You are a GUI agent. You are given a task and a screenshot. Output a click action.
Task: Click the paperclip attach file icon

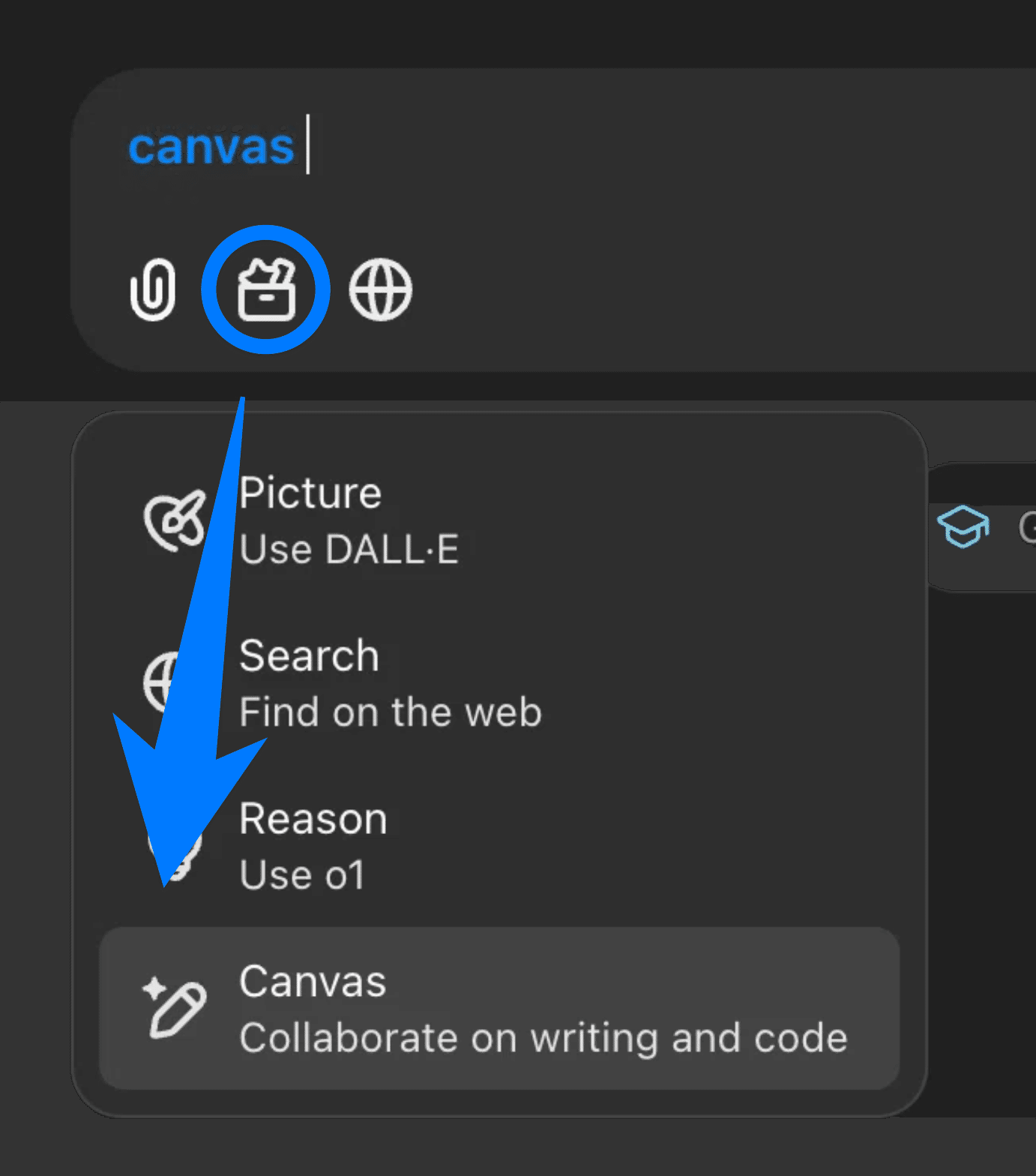pos(153,289)
